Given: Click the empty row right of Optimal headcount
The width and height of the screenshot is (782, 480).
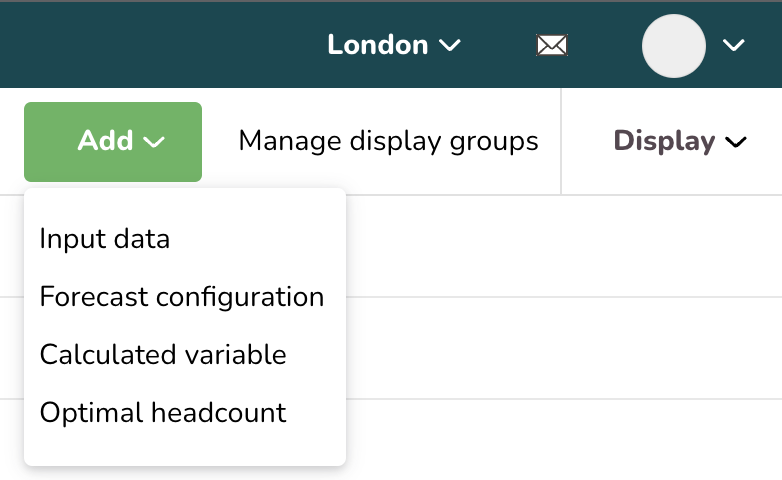Looking at the screenshot, I should pyautogui.click(x=564, y=439).
